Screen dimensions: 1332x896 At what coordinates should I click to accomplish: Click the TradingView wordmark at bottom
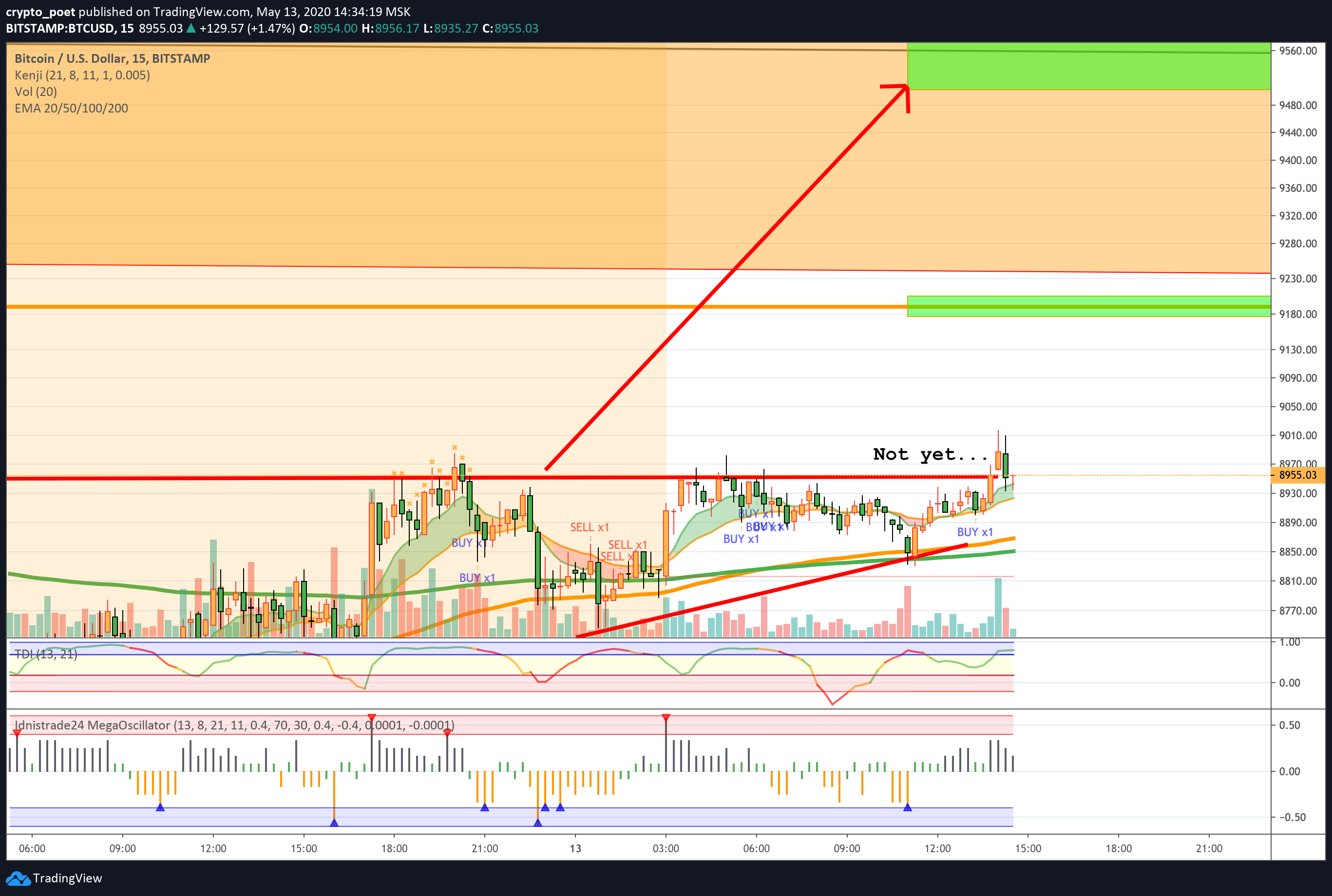(x=67, y=878)
